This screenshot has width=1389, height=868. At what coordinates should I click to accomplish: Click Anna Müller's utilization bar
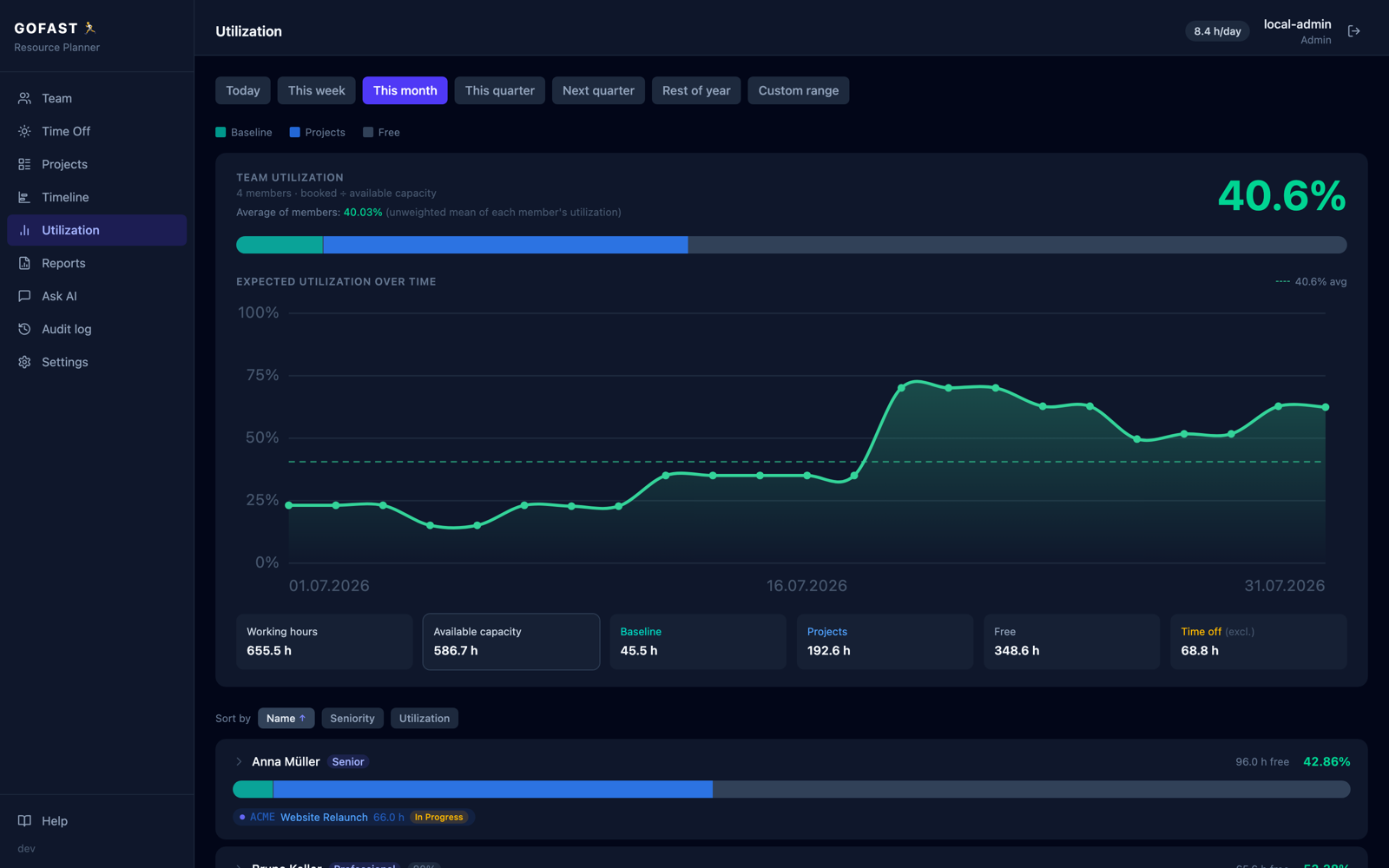[792, 789]
